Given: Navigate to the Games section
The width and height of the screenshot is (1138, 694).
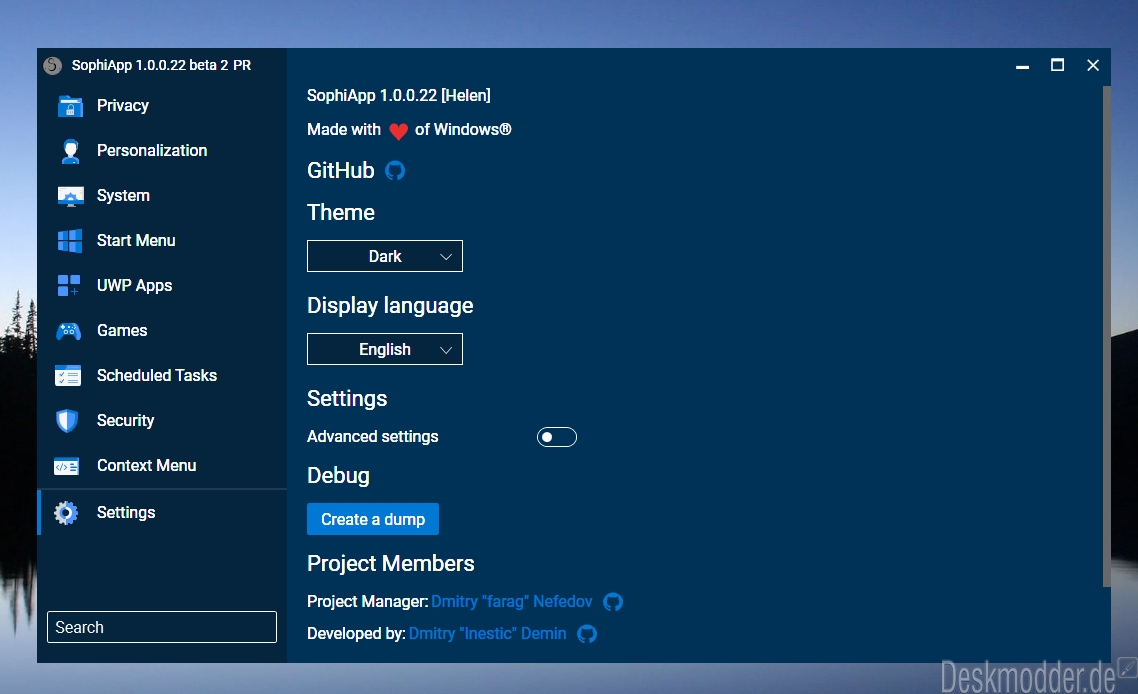Looking at the screenshot, I should point(163,331).
